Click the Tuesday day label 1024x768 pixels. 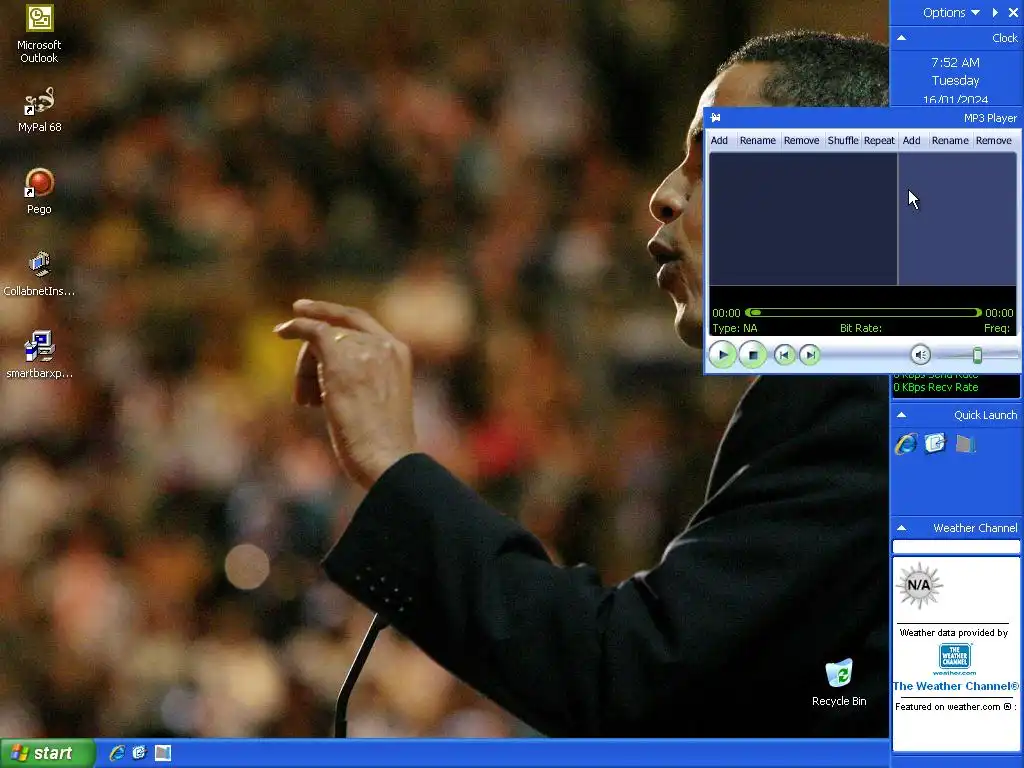coord(955,80)
